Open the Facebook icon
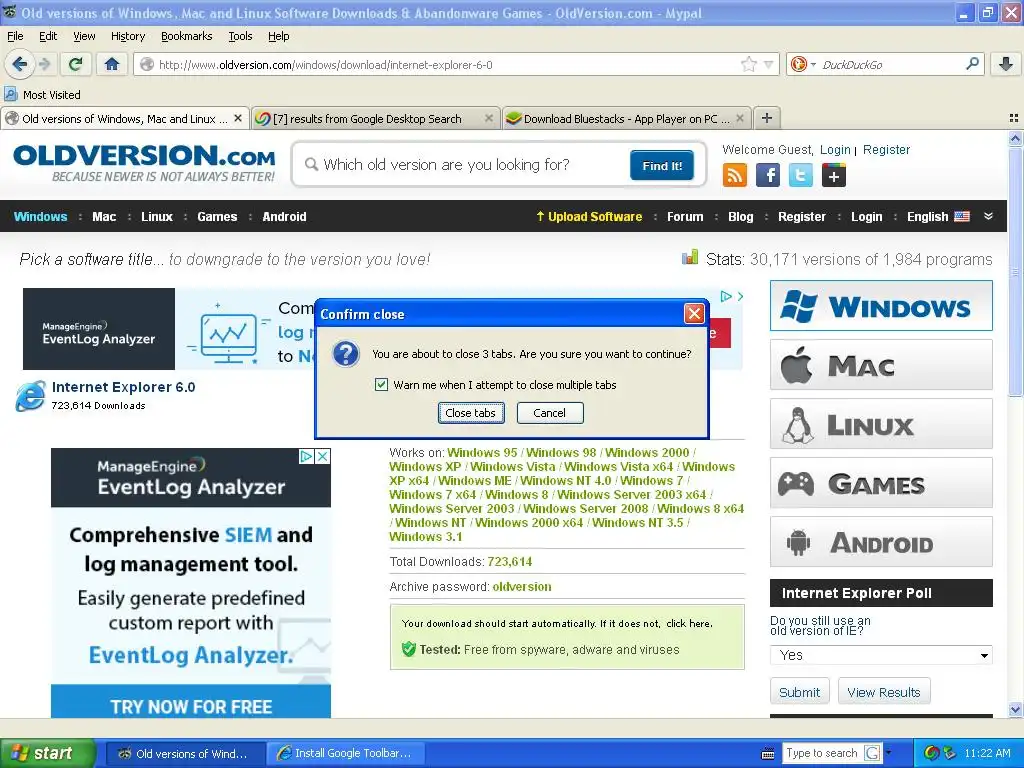Viewport: 1024px width, 768px height. [768, 175]
